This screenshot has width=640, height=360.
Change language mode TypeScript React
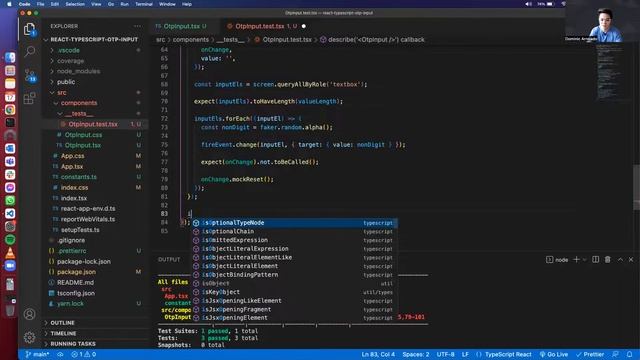[508, 354]
